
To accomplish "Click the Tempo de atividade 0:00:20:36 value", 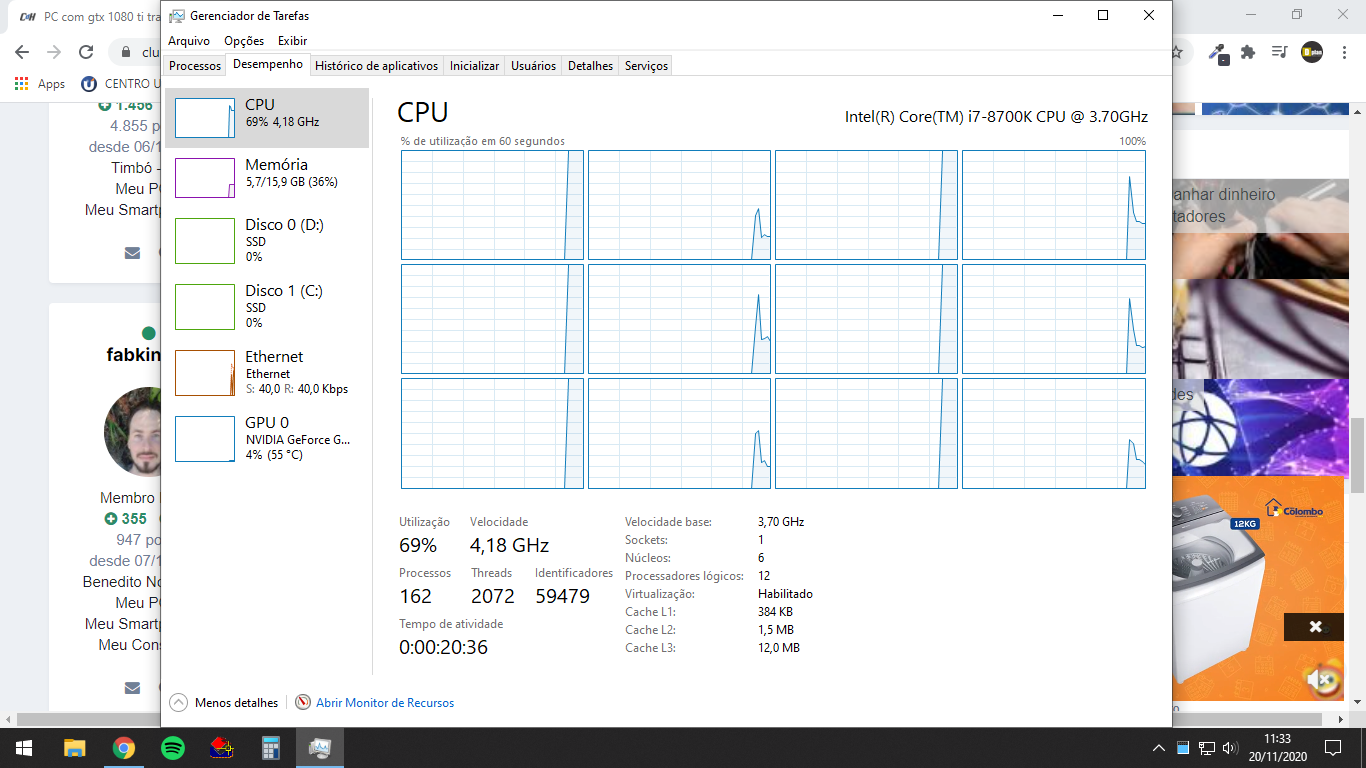I will coord(443,647).
